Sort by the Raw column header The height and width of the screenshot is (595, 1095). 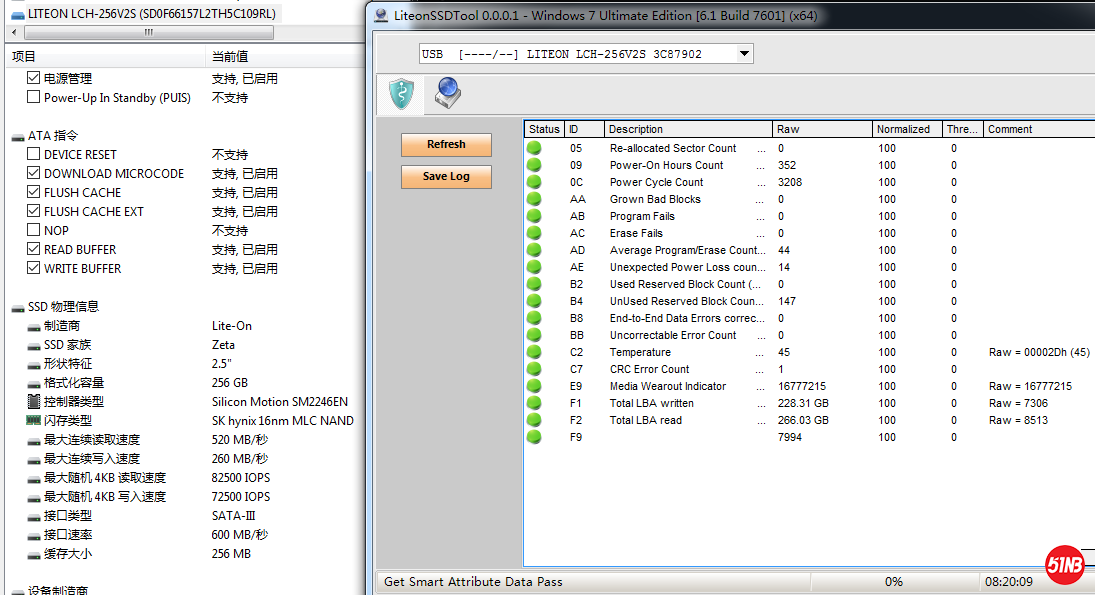[820, 129]
